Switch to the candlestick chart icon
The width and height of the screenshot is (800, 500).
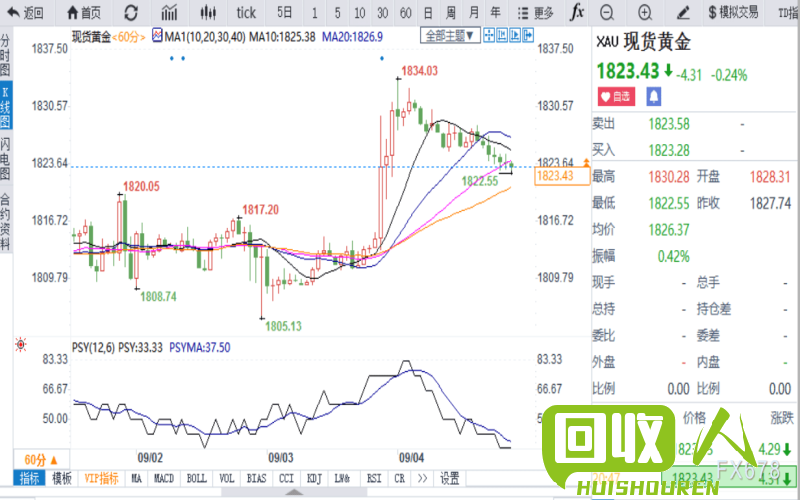pos(208,13)
